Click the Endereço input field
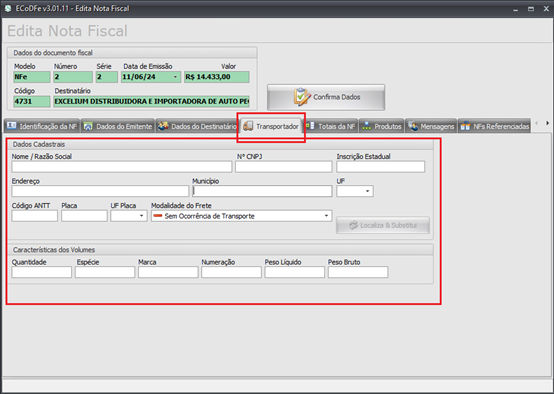Image resolution: width=554 pixels, height=394 pixels. (100, 191)
